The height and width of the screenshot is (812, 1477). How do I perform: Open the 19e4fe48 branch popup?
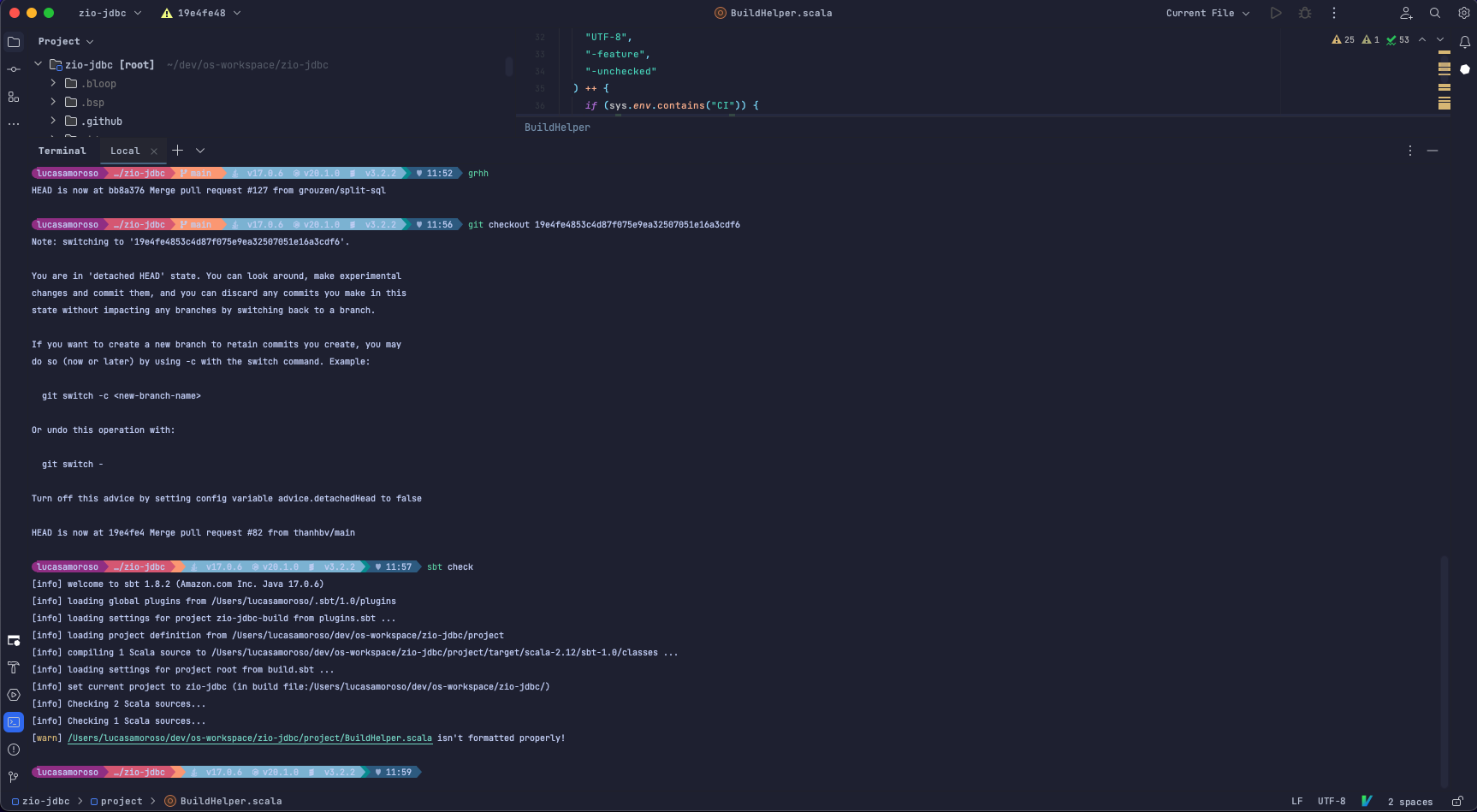[200, 13]
